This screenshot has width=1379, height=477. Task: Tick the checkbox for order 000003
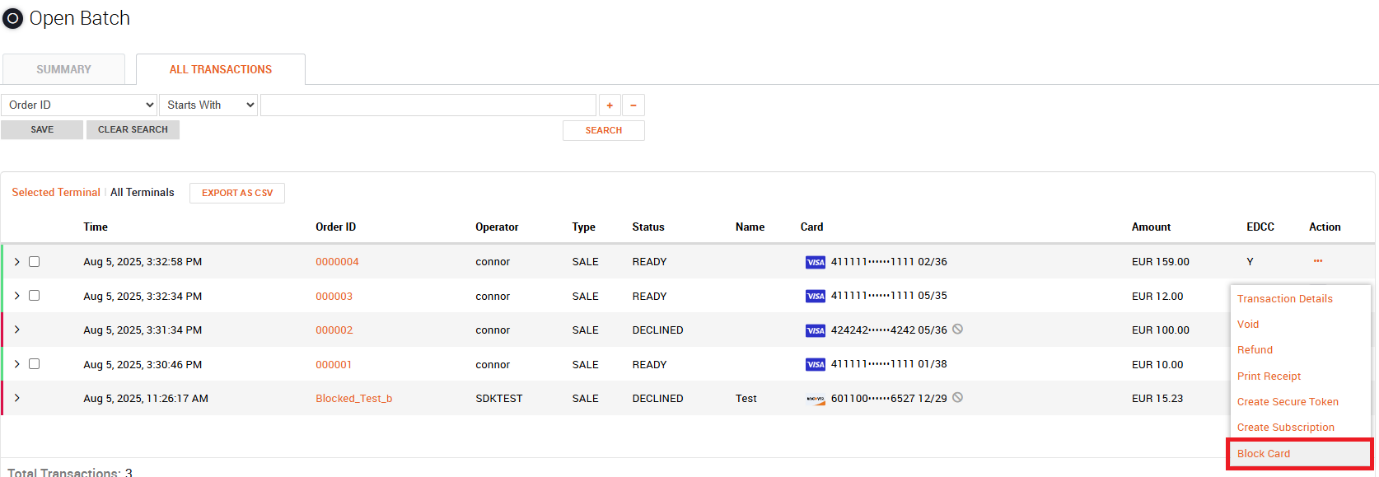34,296
